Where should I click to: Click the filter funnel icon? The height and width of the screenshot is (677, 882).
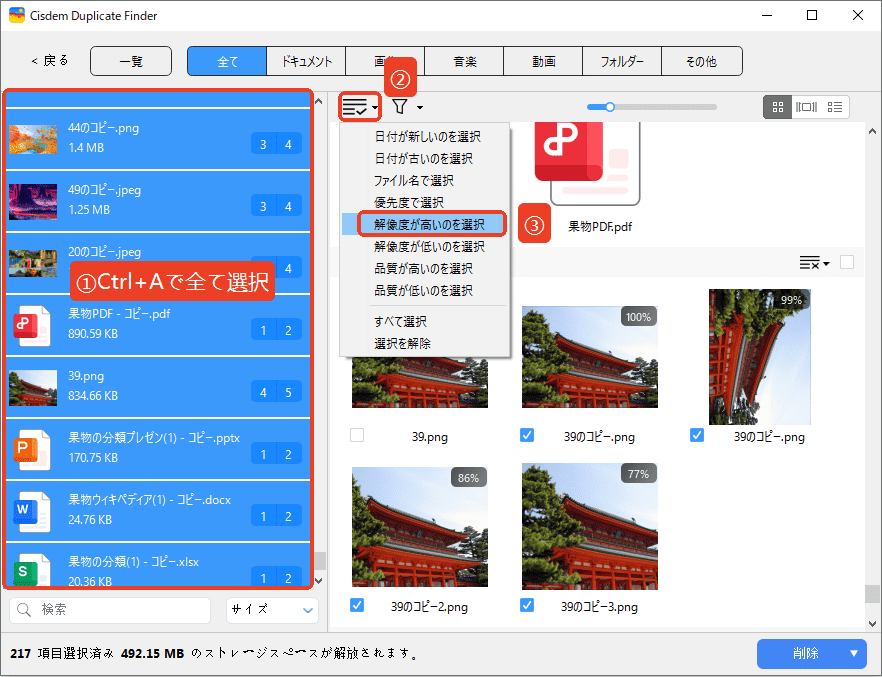400,107
